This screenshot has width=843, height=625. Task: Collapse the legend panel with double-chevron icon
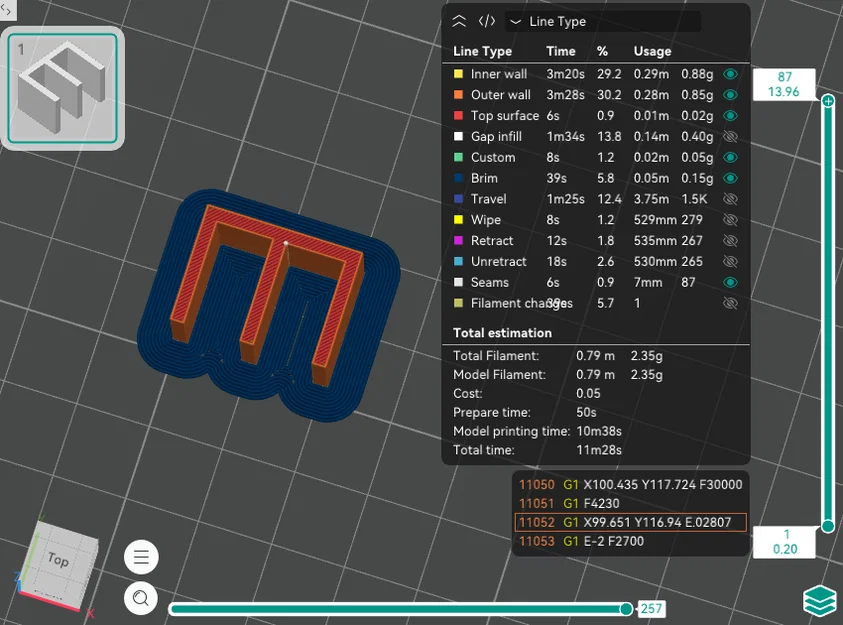click(x=459, y=21)
